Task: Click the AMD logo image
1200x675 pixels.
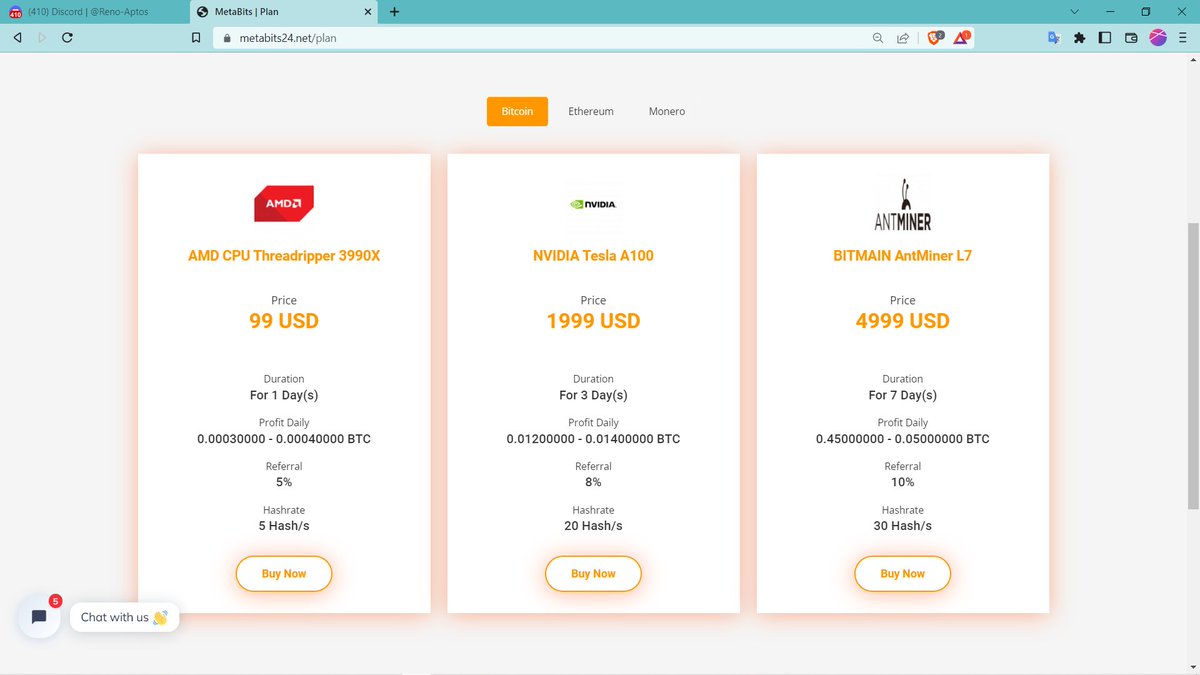Action: click(x=284, y=203)
